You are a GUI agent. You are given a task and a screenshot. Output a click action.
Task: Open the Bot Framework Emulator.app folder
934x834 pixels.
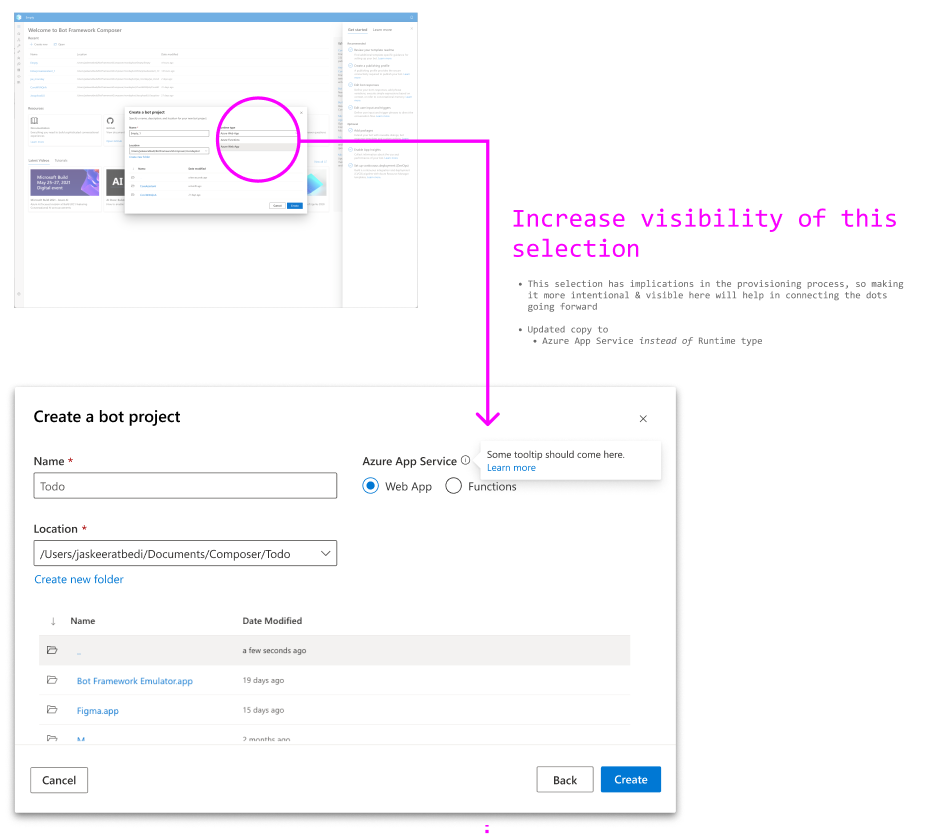coord(135,681)
